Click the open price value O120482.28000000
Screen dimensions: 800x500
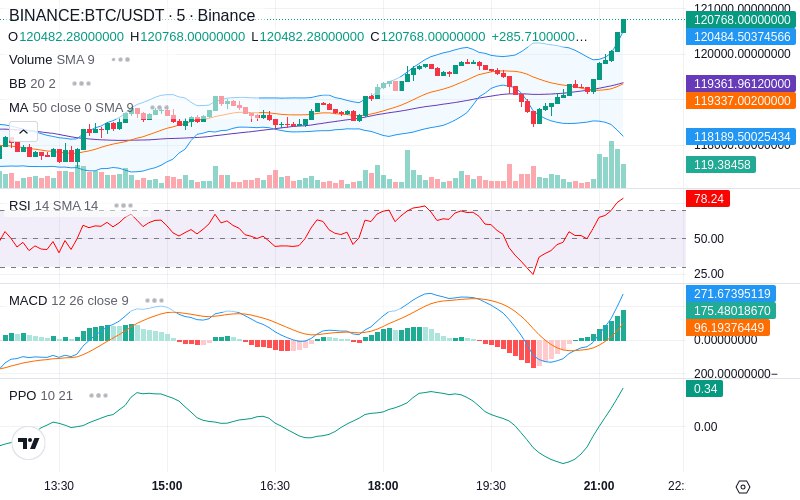point(66,37)
